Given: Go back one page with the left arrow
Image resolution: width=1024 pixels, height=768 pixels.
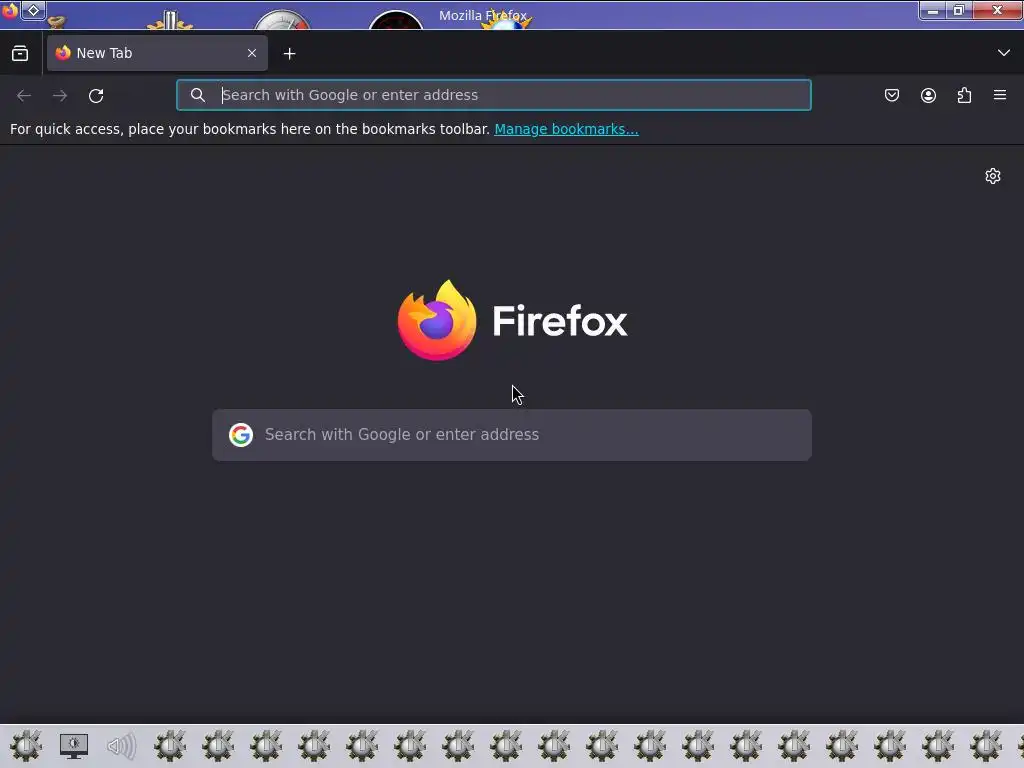Looking at the screenshot, I should pyautogui.click(x=24, y=95).
